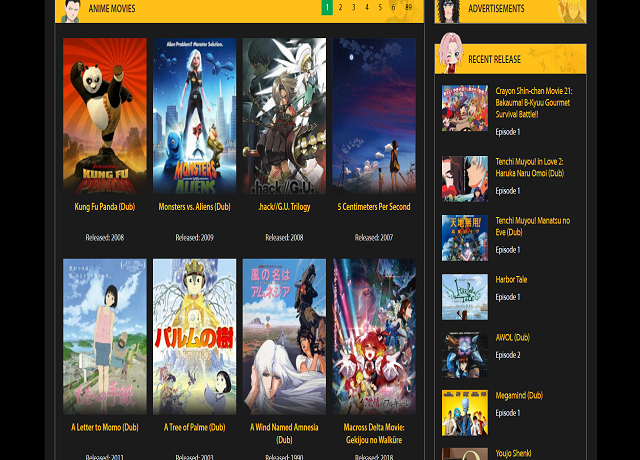
Task: Click Tenchi Muyou! in Love 2 title link
Action: (x=530, y=167)
